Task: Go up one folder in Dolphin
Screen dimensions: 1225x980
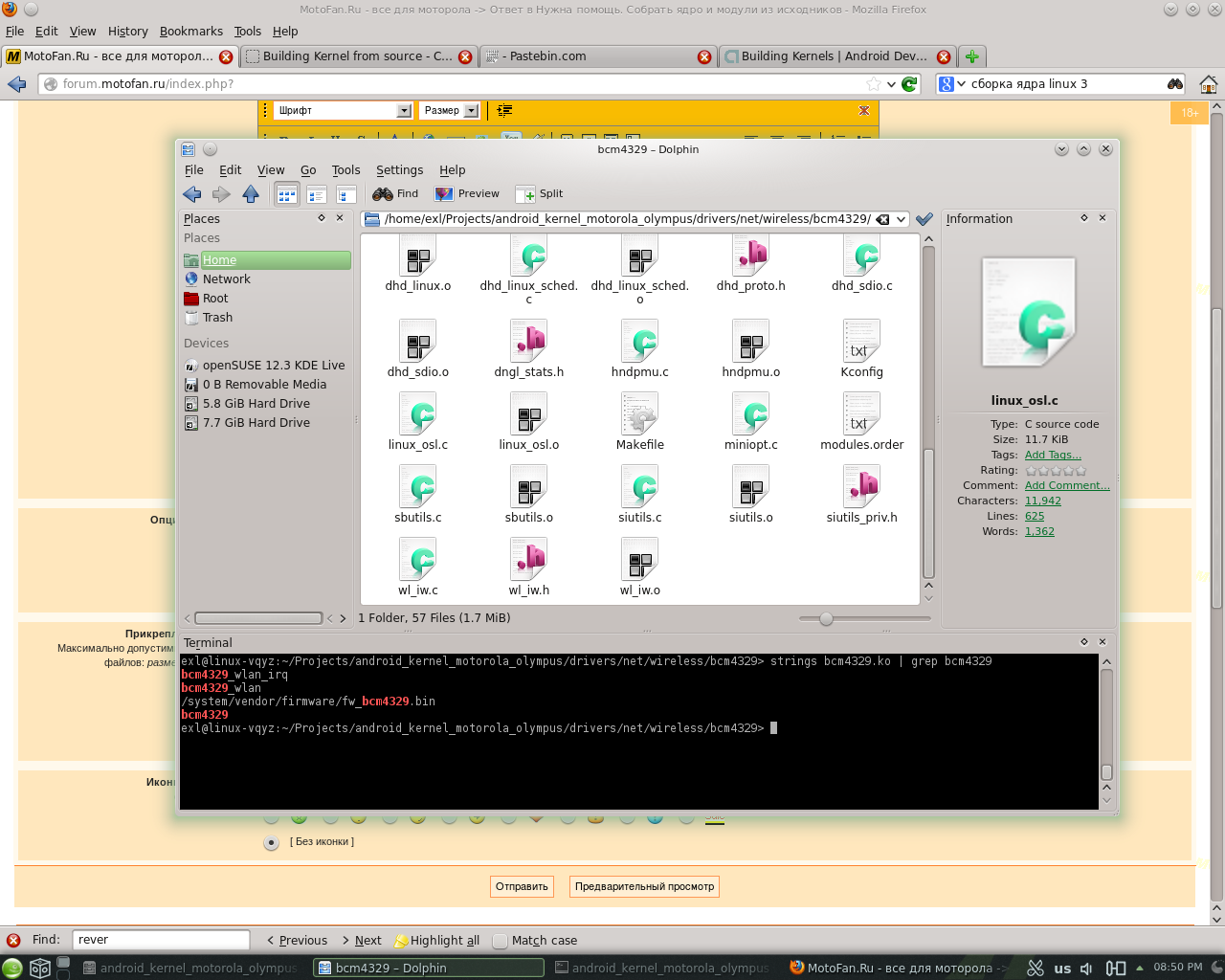Action: pos(251,194)
